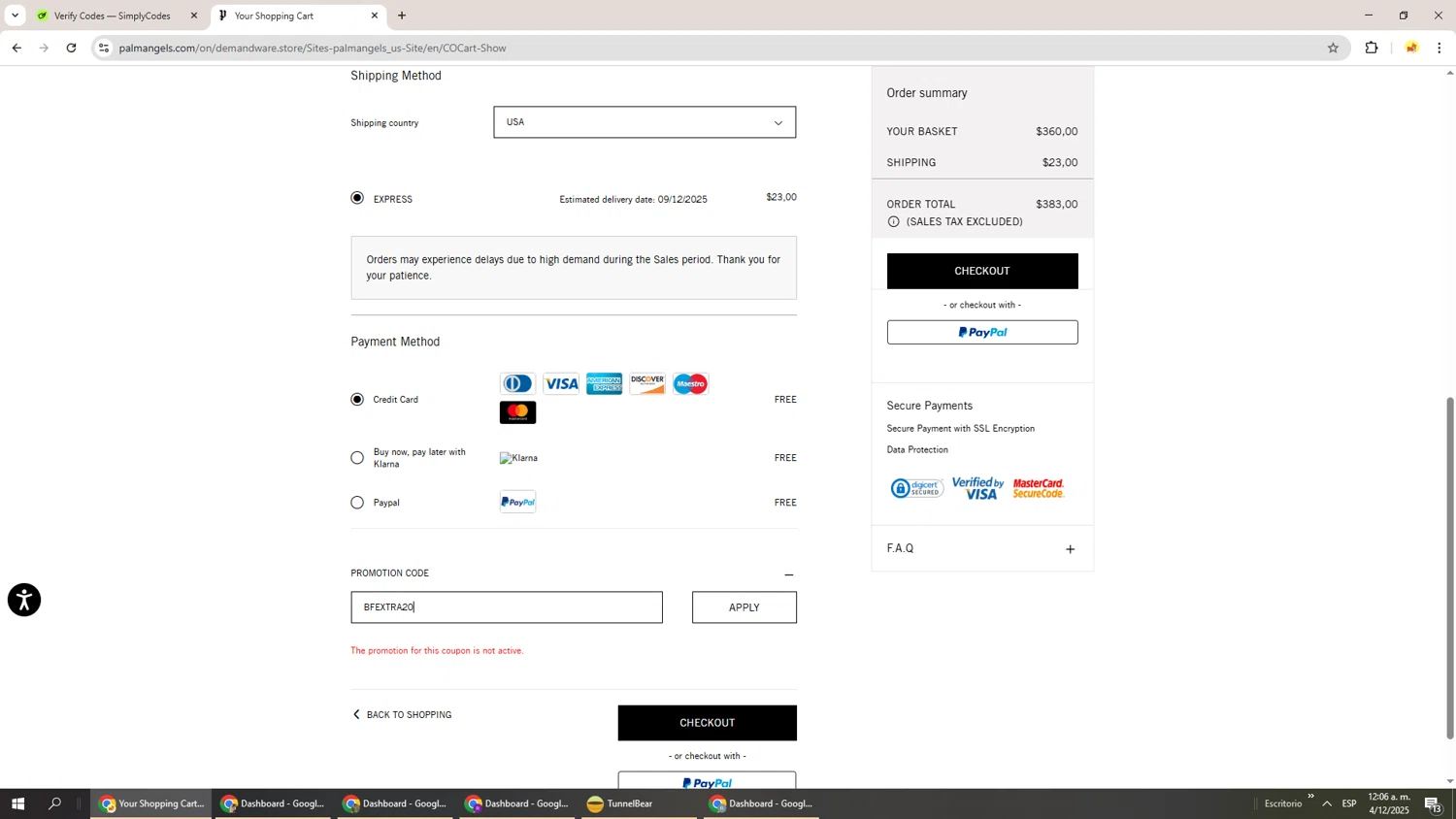Click the Secure Payment with SSL Encryption text

pyautogui.click(x=961, y=429)
